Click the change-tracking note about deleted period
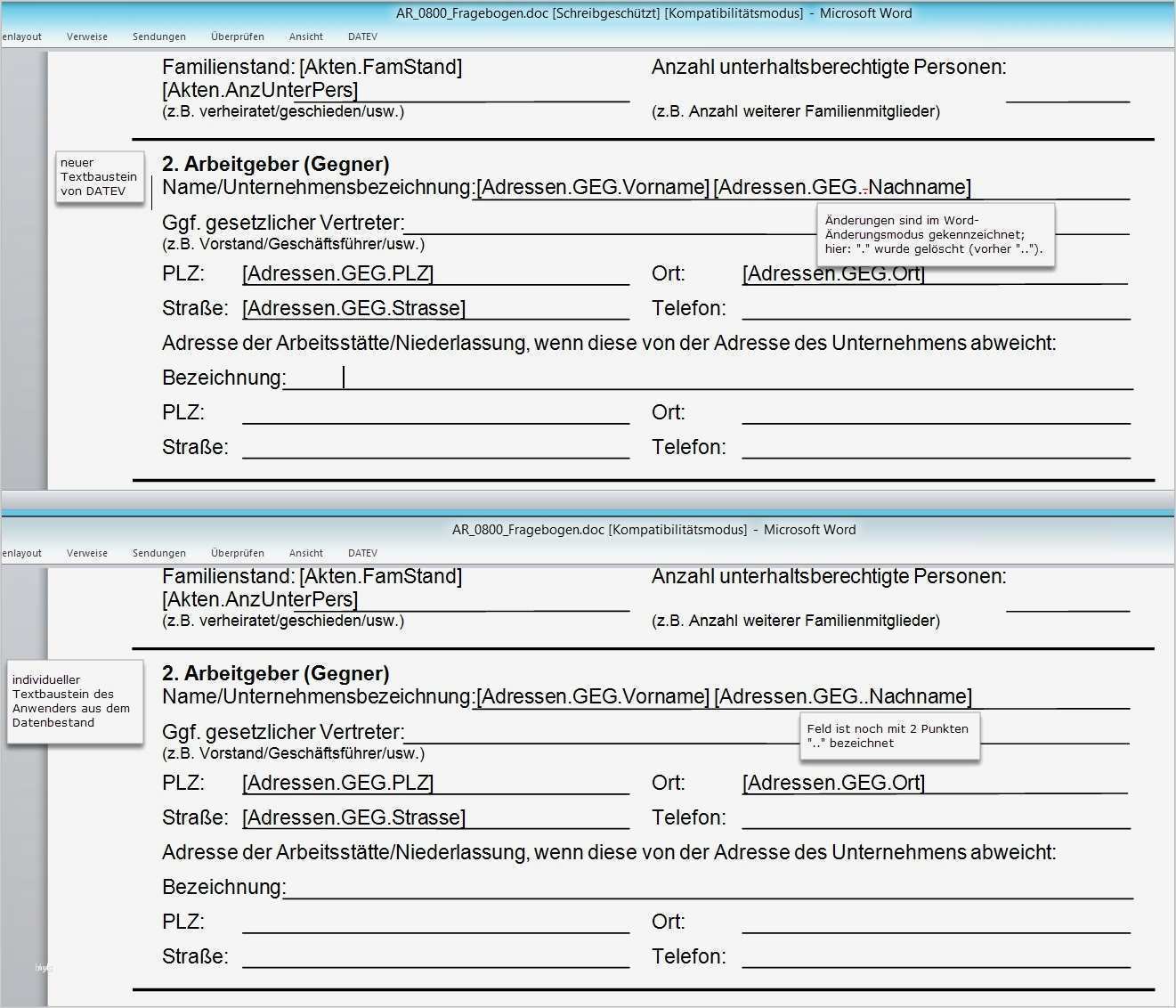The height and width of the screenshot is (1008, 1176). coord(935,235)
